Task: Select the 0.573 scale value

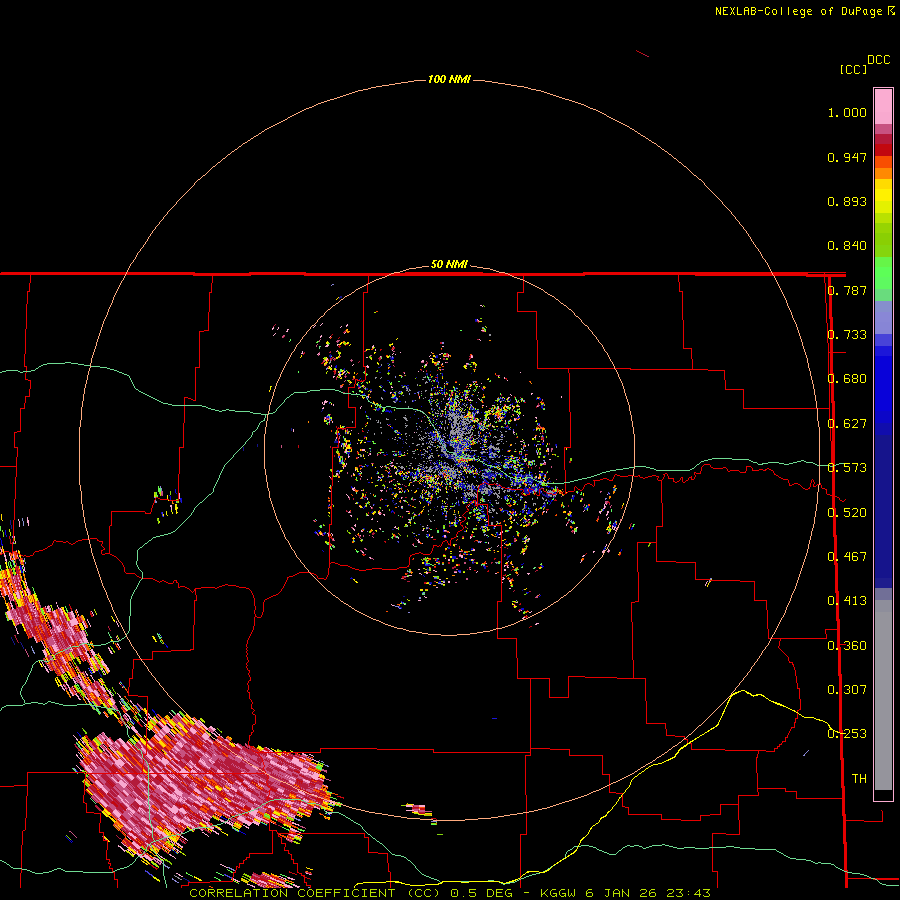Action: click(847, 468)
